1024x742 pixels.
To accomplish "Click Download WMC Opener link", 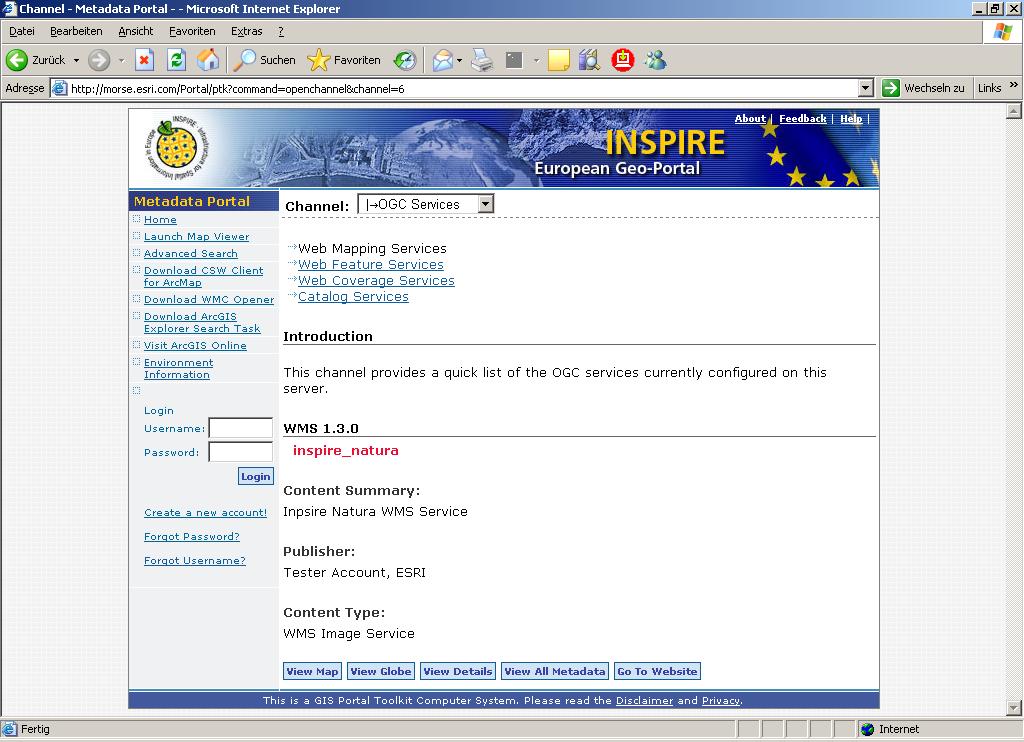I will point(209,299).
